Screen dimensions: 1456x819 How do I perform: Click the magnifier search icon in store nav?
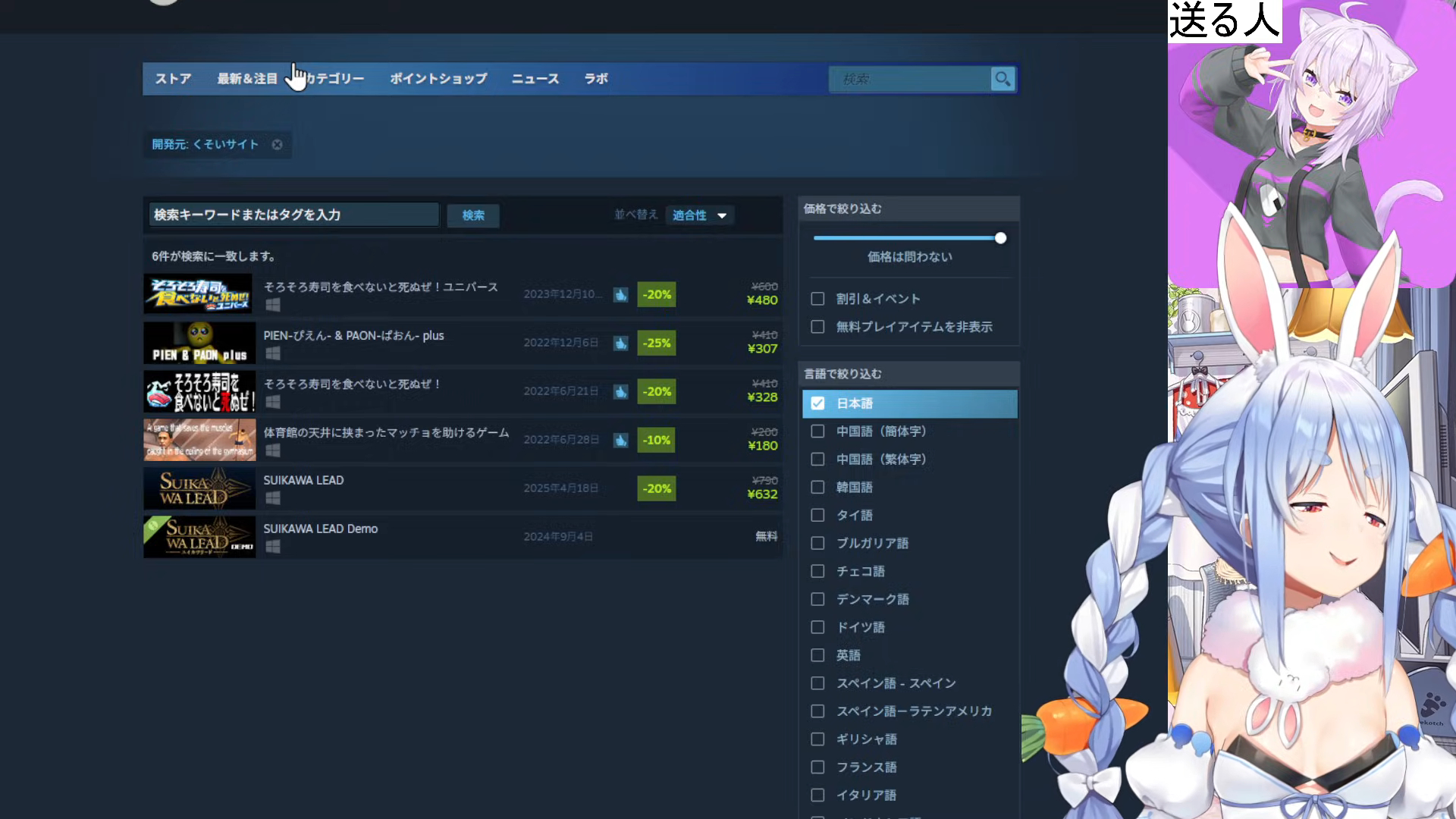point(1003,79)
